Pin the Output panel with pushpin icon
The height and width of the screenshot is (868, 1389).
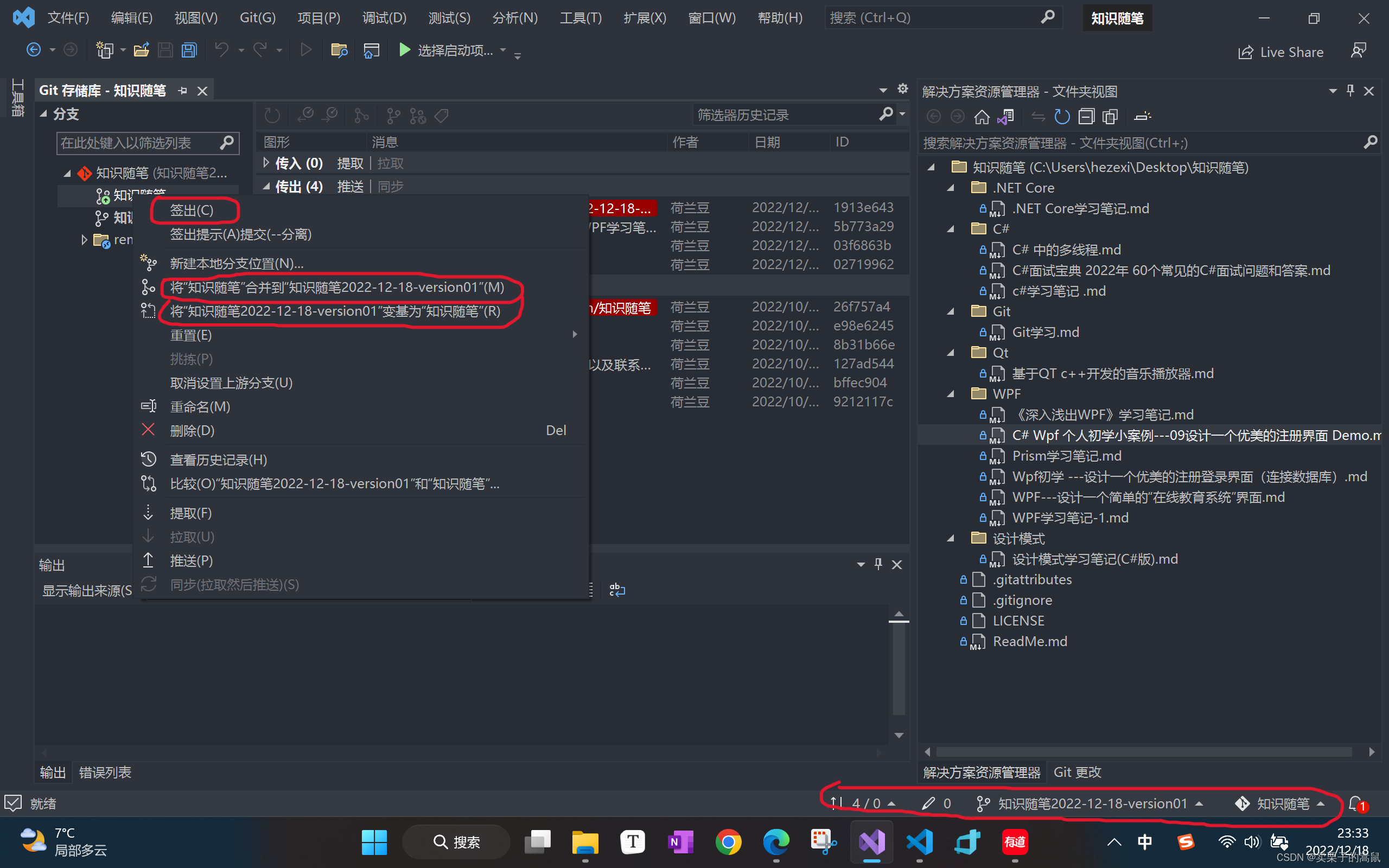click(878, 564)
